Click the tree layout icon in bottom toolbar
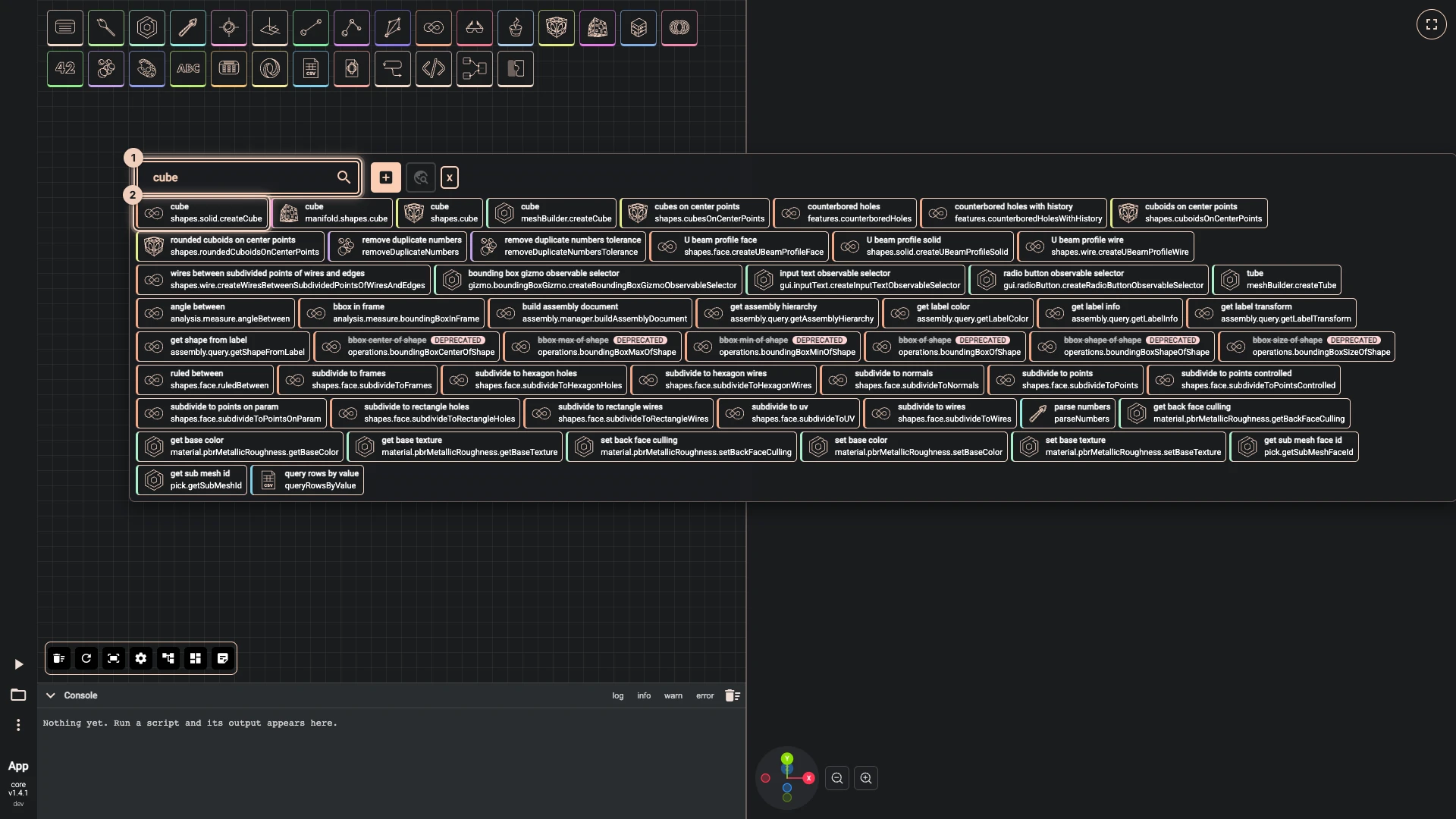Viewport: 1456px width, 819px height. pyautogui.click(x=168, y=658)
